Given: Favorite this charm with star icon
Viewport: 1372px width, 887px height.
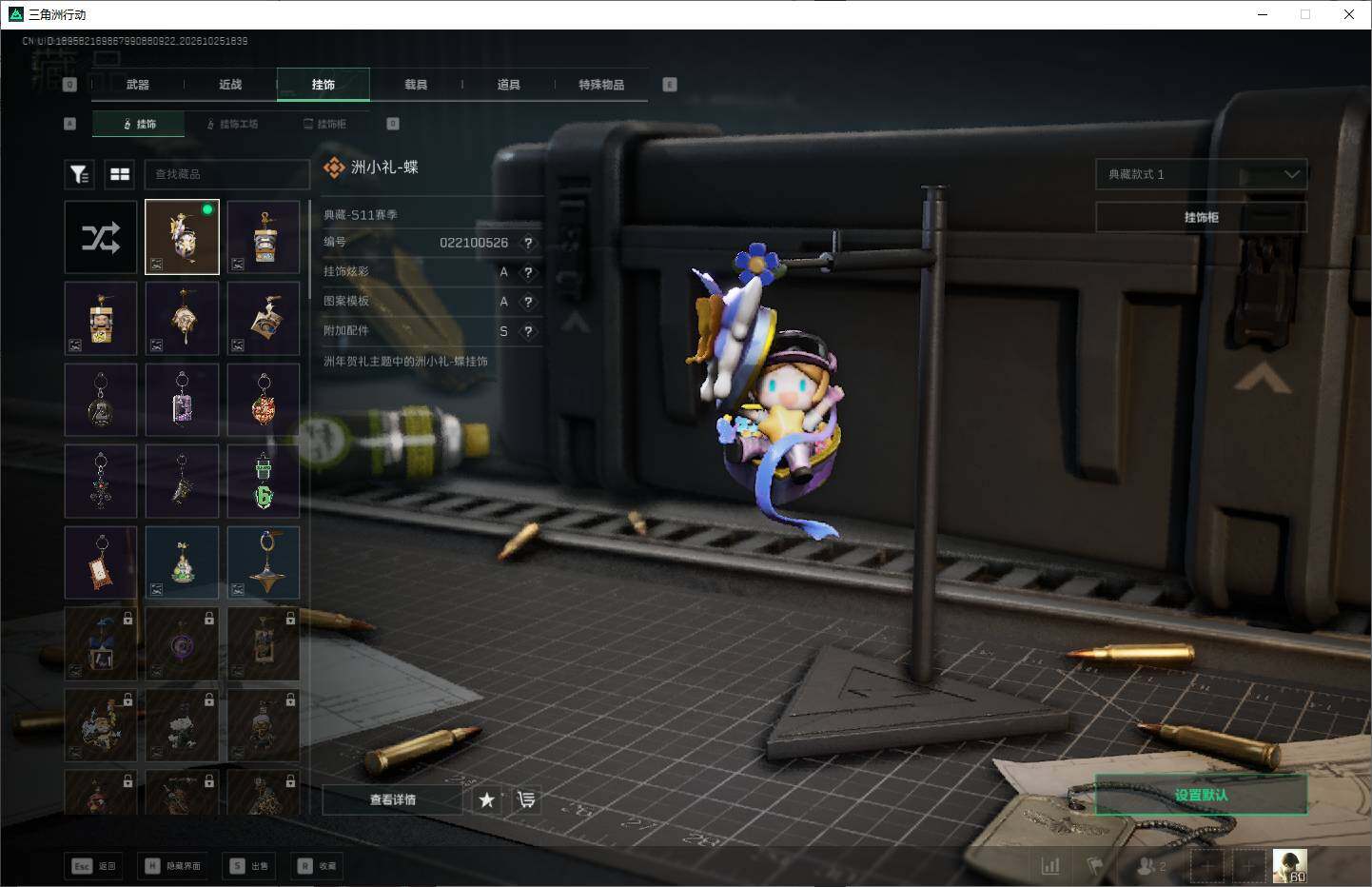Looking at the screenshot, I should (487, 799).
